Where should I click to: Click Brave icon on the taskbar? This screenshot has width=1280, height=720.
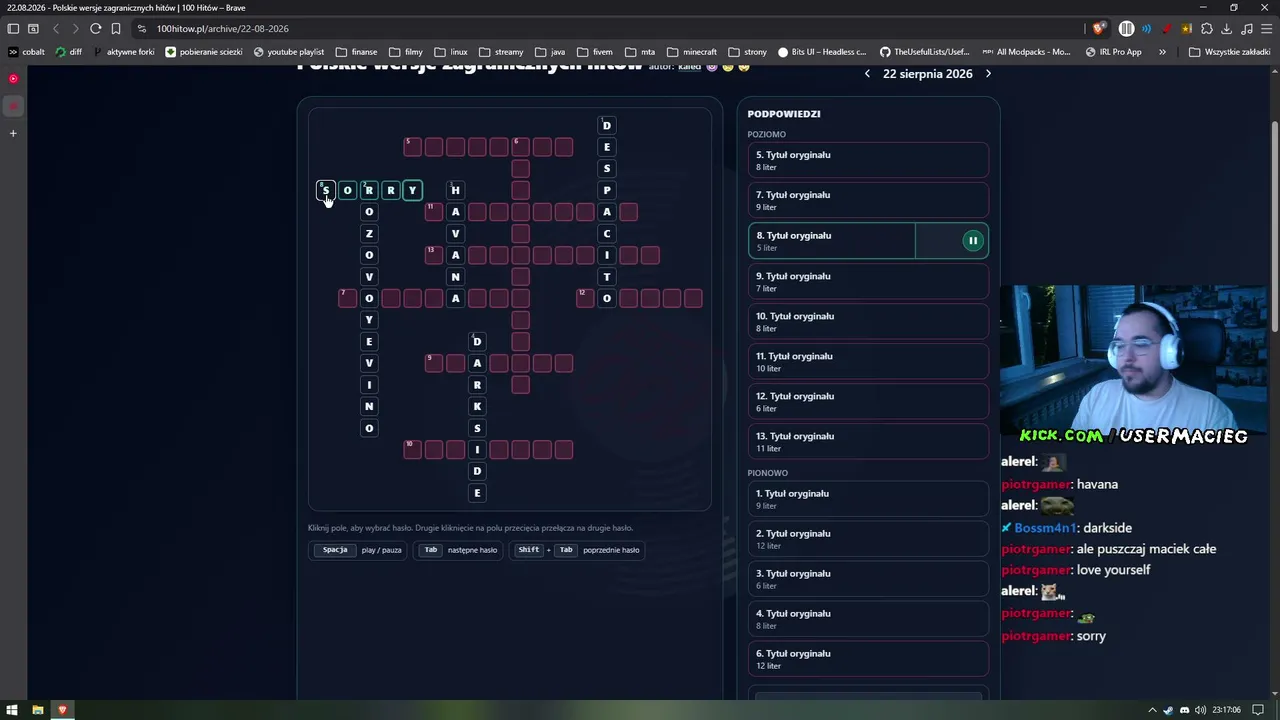[x=62, y=710]
